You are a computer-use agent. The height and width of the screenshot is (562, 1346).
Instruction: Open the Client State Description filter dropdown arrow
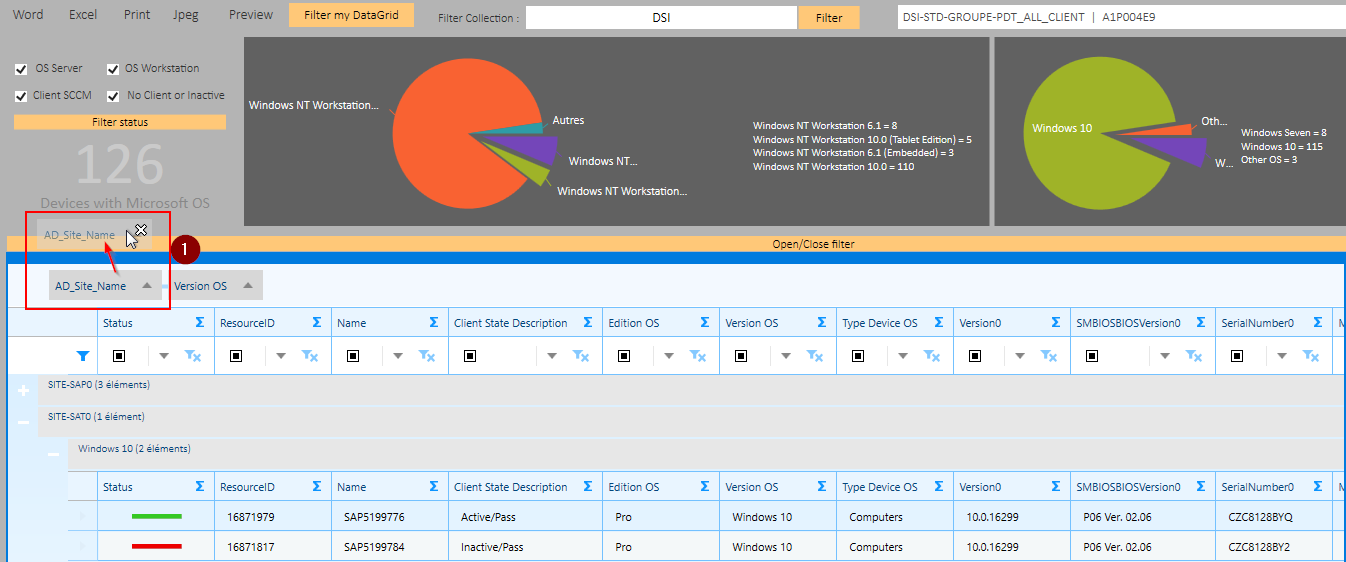click(553, 356)
